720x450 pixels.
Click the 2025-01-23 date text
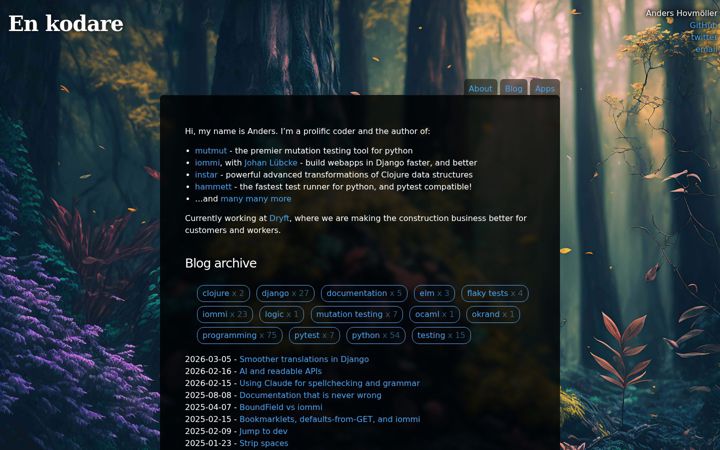[x=208, y=443]
